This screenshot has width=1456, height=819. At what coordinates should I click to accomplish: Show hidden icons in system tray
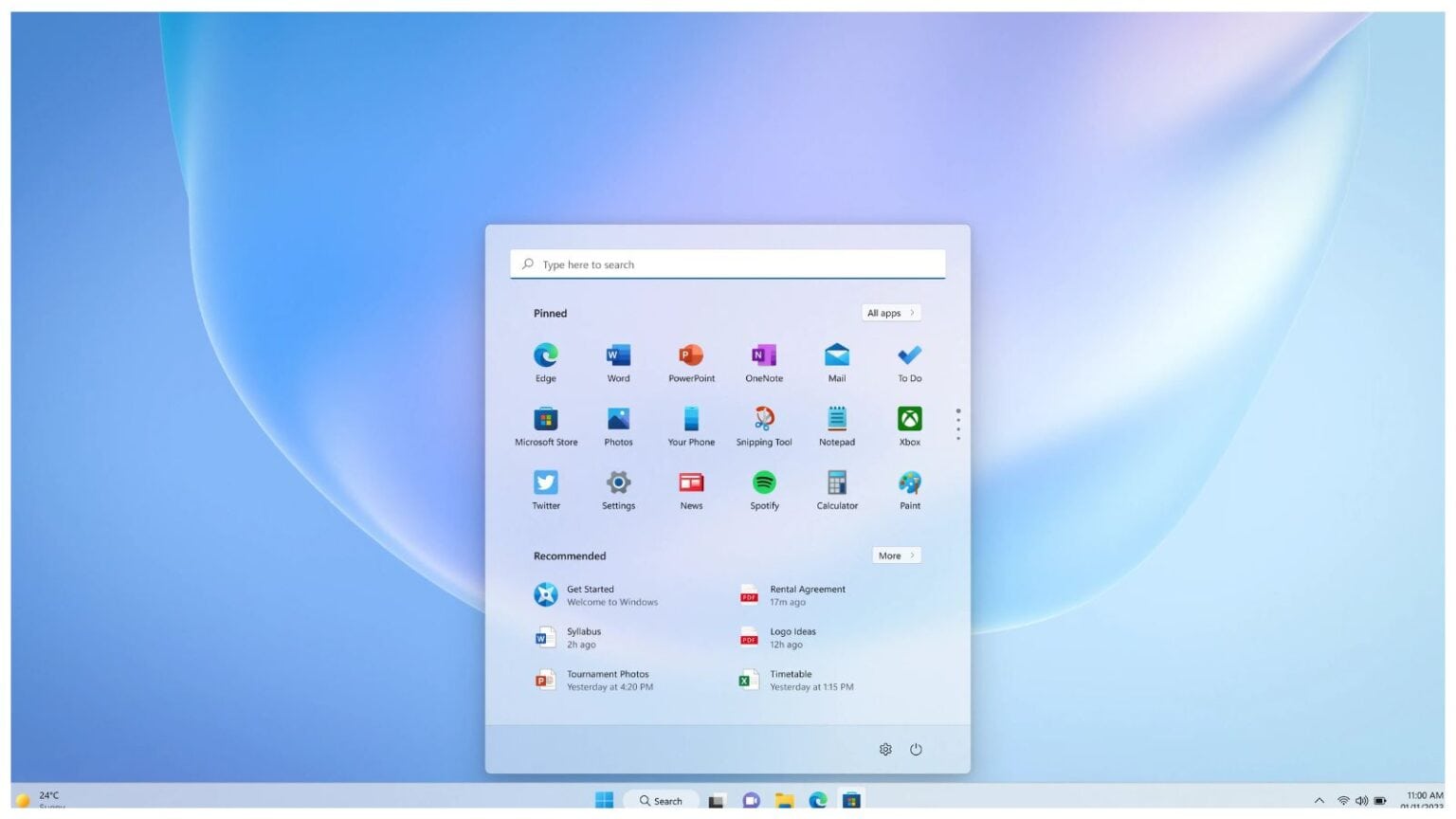pos(1319,801)
